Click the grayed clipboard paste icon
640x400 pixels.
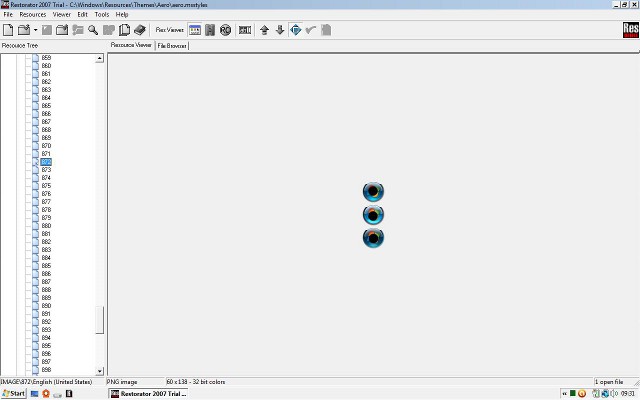pyautogui.click(x=326, y=30)
